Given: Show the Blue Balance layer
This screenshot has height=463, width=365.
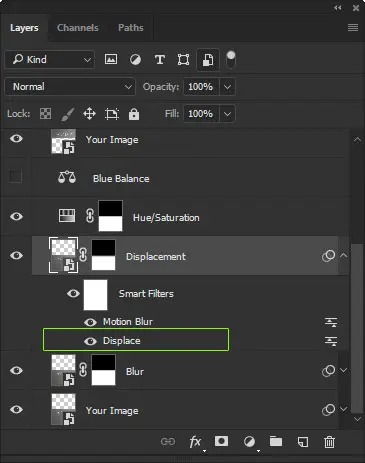Looking at the screenshot, I should pos(16,176).
